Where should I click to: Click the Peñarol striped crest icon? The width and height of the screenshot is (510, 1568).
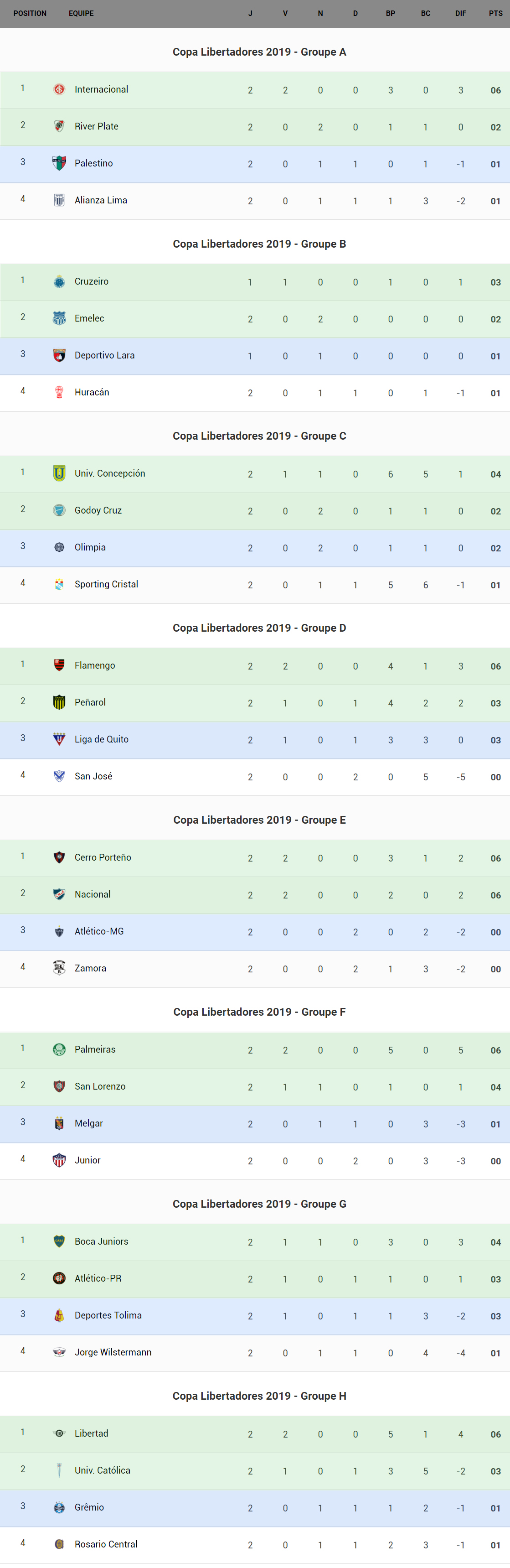tap(59, 702)
